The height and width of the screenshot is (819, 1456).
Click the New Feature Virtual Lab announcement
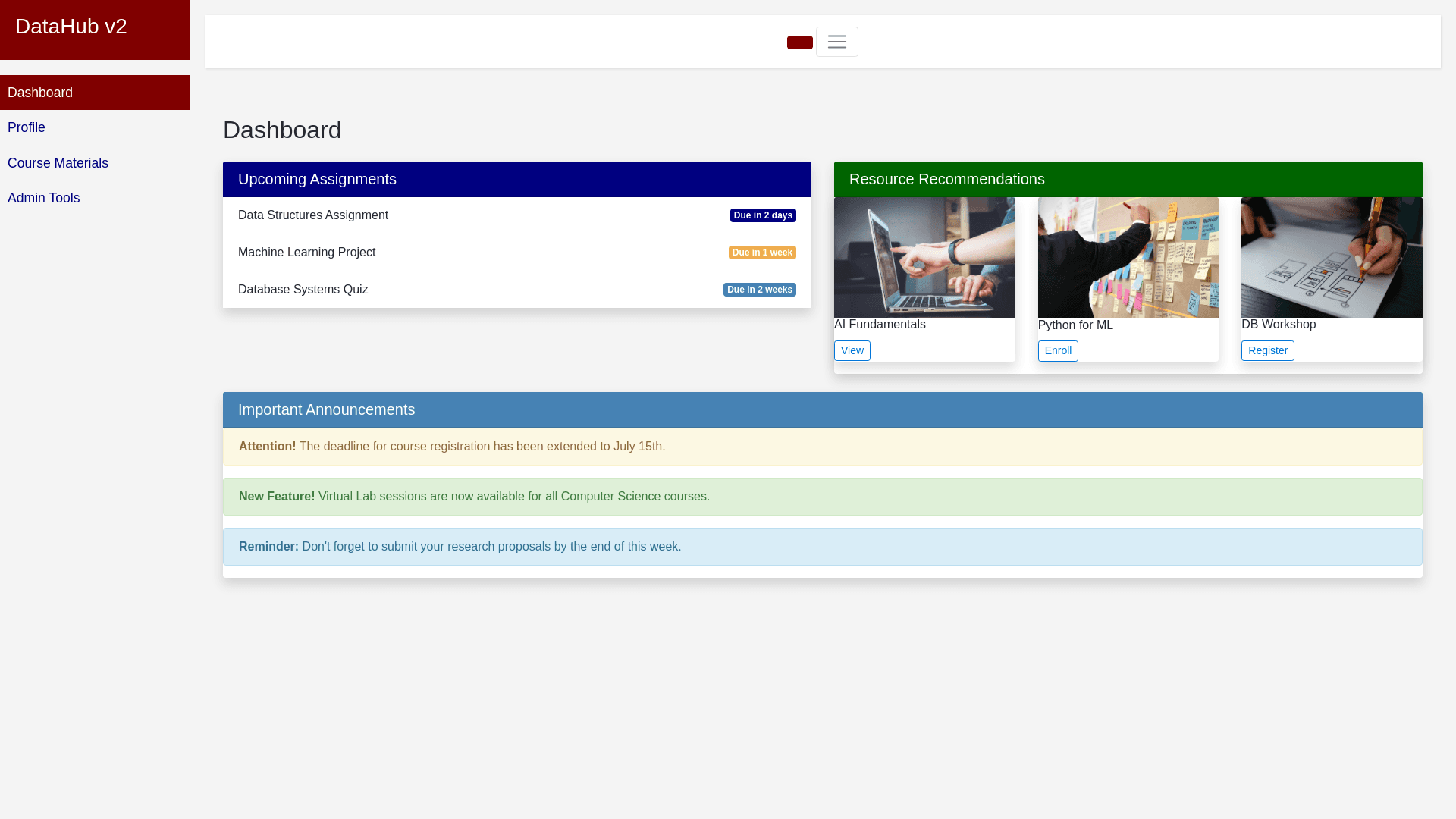[x=822, y=497]
